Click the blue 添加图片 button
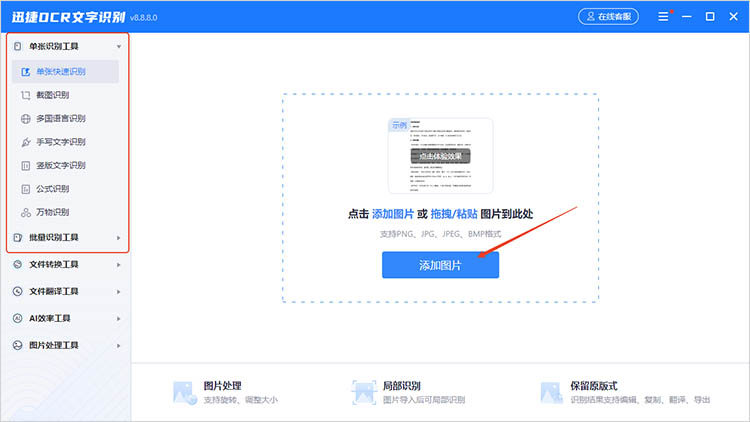Image resolution: width=750 pixels, height=422 pixels. click(x=440, y=265)
